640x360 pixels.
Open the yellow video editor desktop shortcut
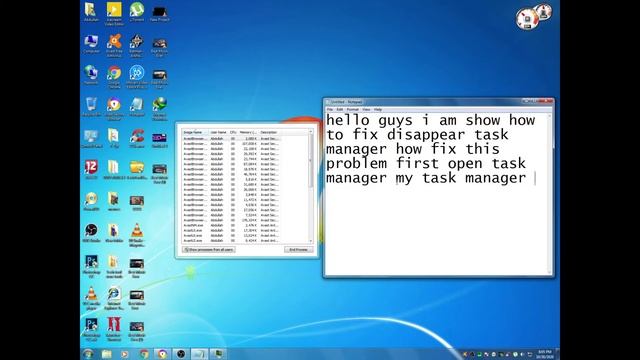tap(114, 13)
